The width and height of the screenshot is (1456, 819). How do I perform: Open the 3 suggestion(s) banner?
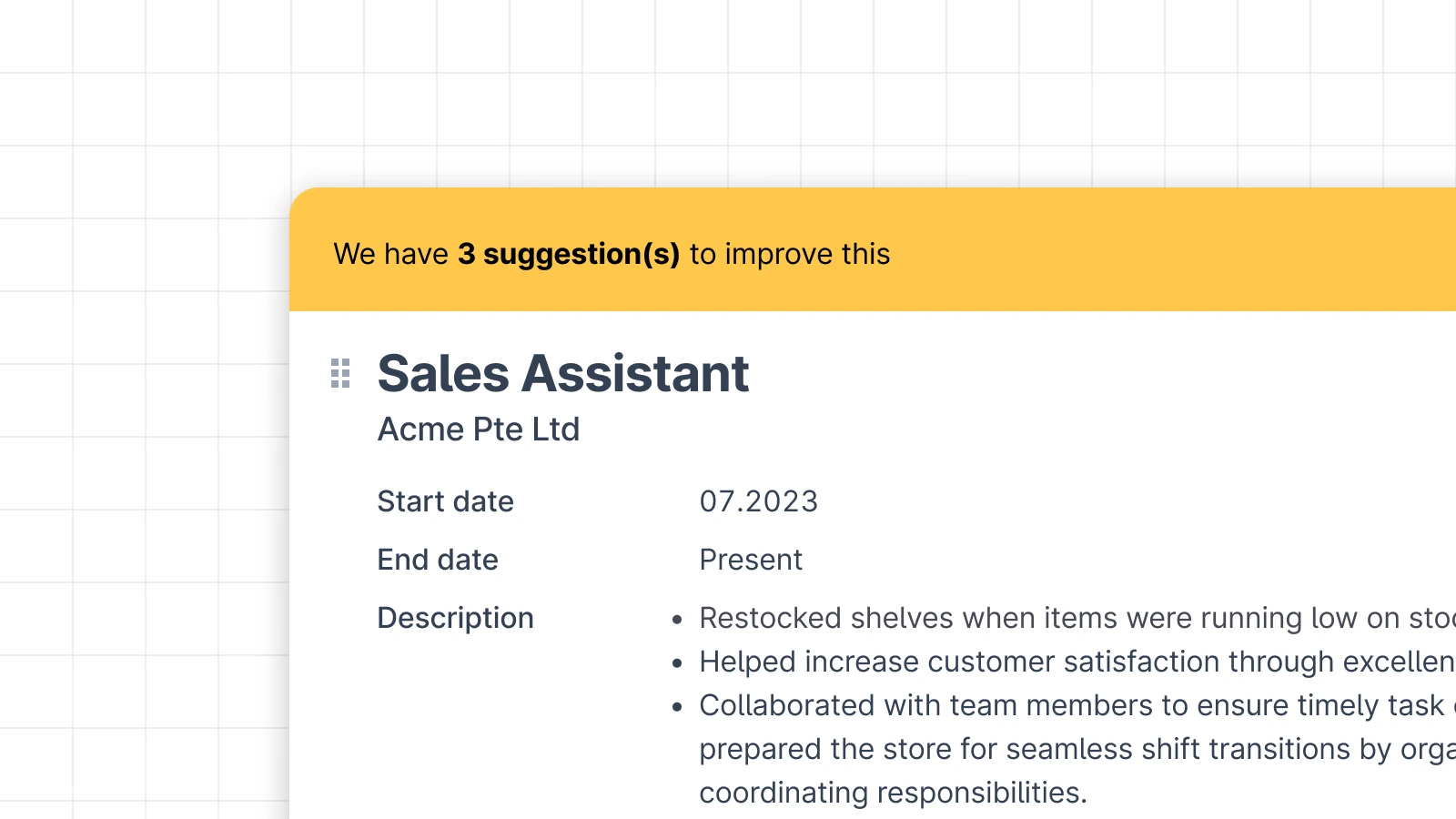click(x=873, y=250)
